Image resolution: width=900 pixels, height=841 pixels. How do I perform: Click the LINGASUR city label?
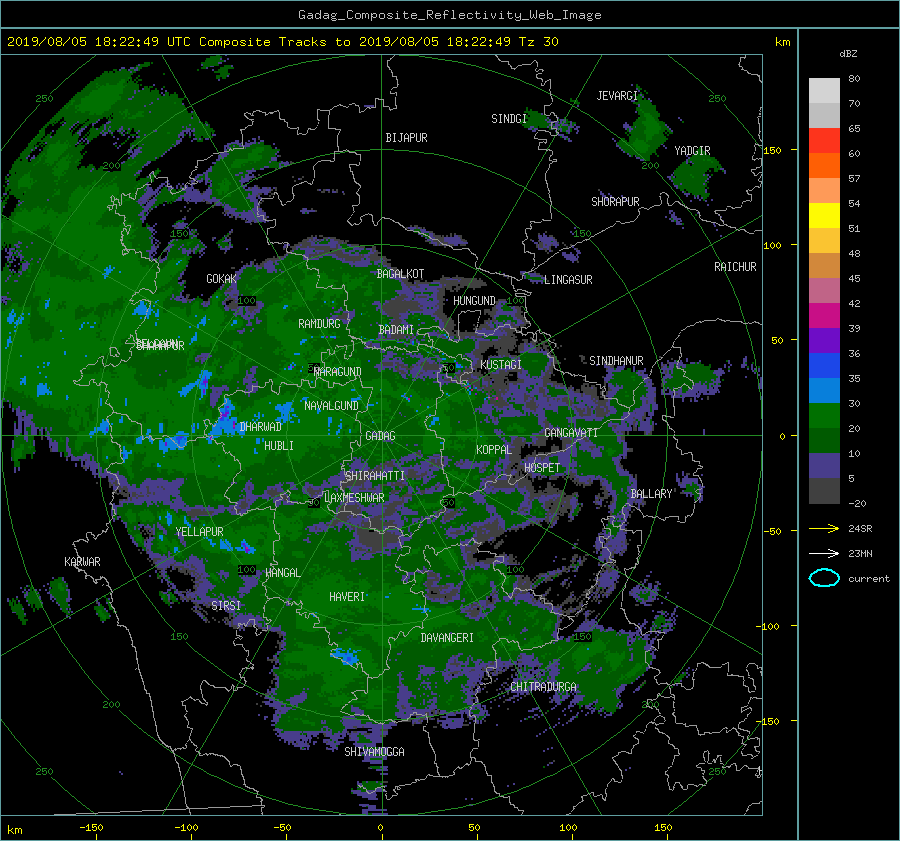pyautogui.click(x=568, y=280)
